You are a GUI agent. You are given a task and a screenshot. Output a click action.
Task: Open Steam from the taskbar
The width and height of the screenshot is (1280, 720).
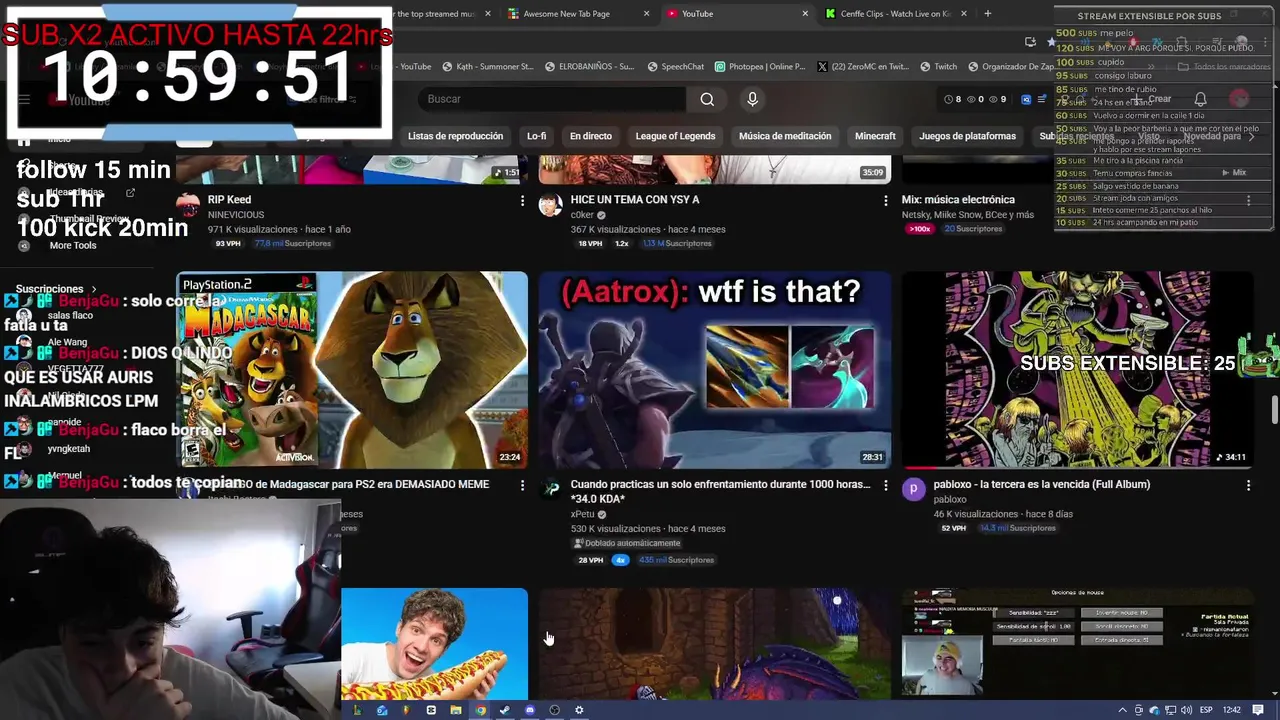[x=505, y=710]
